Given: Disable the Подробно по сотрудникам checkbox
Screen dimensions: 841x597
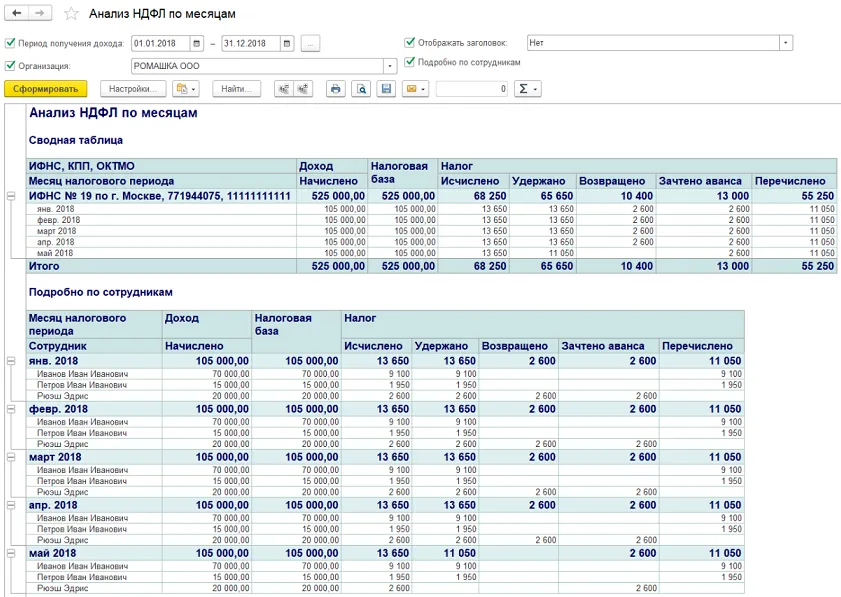Looking at the screenshot, I should pyautogui.click(x=410, y=62).
